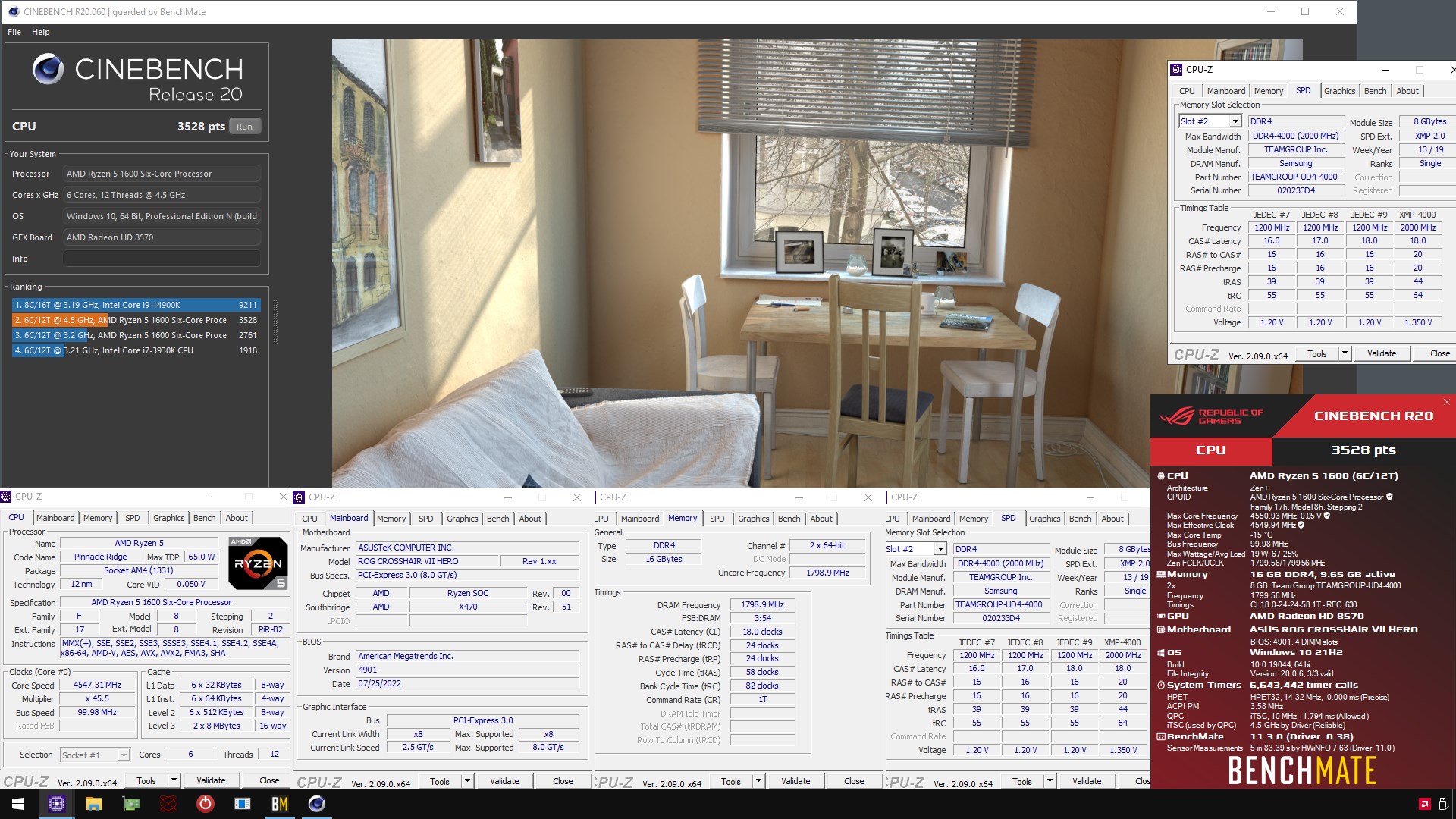Select Bench tab in top-right CPU-Z window
Viewport: 1456px width, 819px height.
click(1375, 91)
